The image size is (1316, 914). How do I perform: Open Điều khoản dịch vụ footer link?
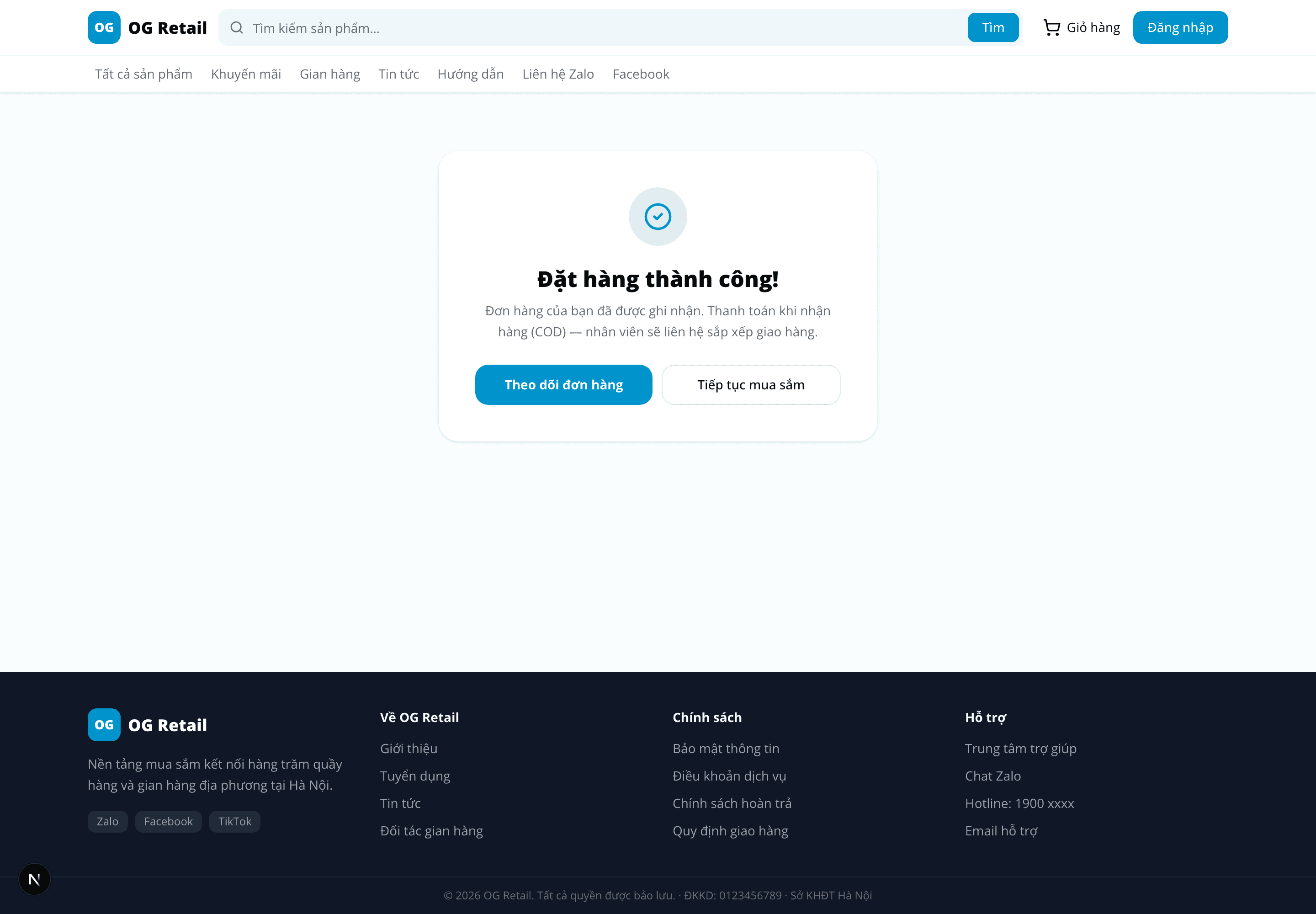pyautogui.click(x=729, y=776)
